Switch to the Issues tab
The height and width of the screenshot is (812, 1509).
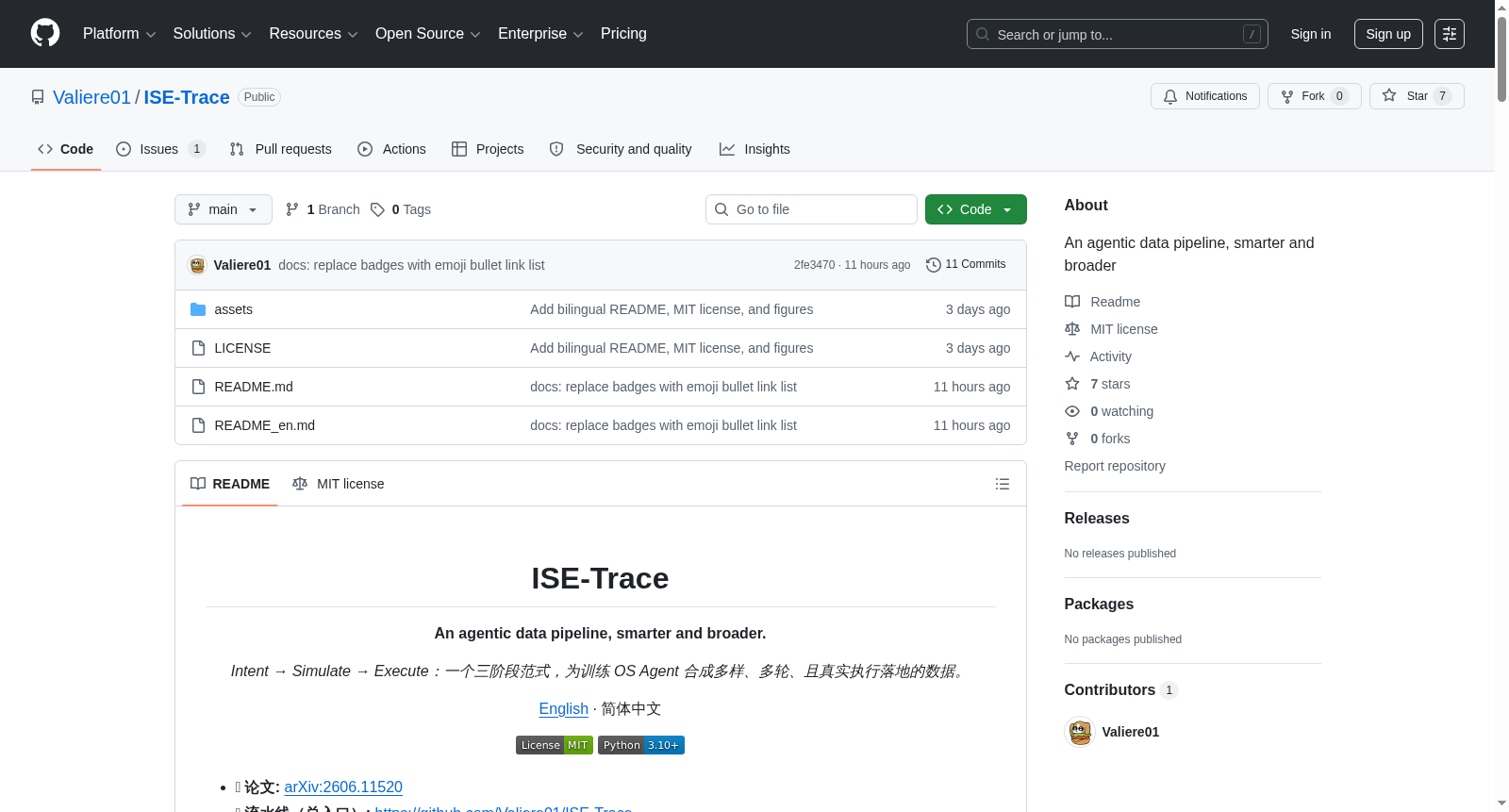coord(160,149)
